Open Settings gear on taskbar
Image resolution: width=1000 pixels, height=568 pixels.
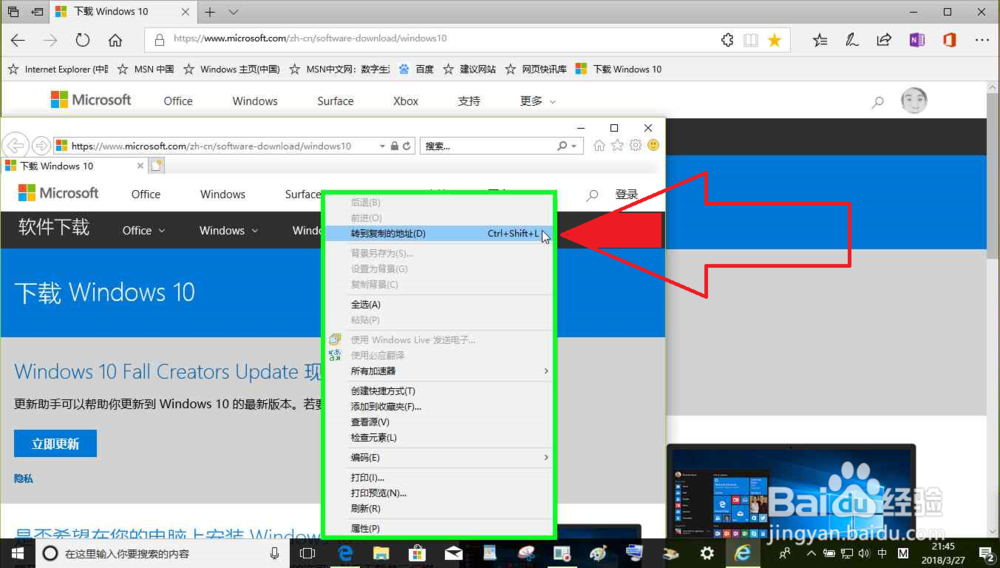click(707, 553)
